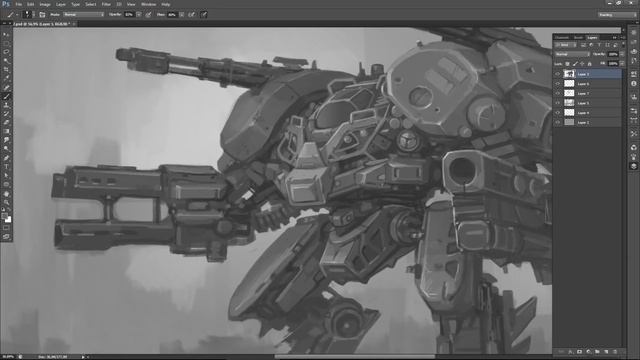640x360 pixels.
Task: Toggle visibility of the selected top layer
Action: [558, 74]
